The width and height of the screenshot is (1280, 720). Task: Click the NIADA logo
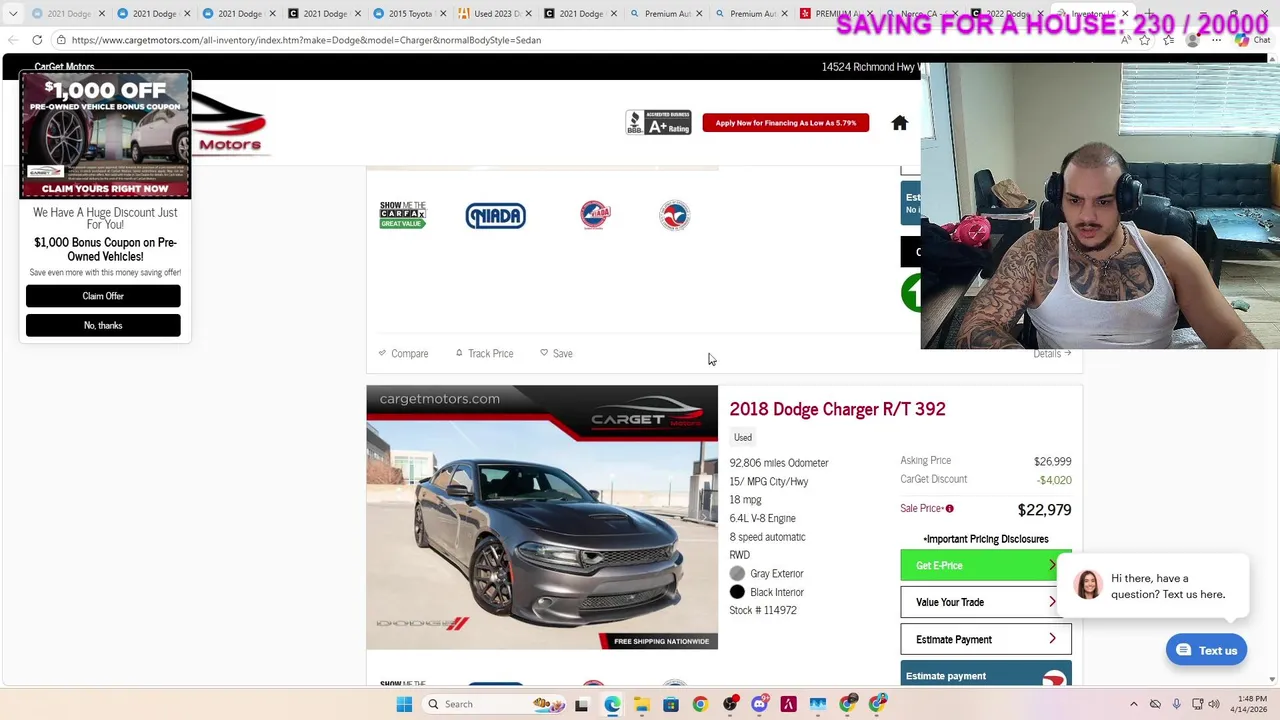coord(495,215)
